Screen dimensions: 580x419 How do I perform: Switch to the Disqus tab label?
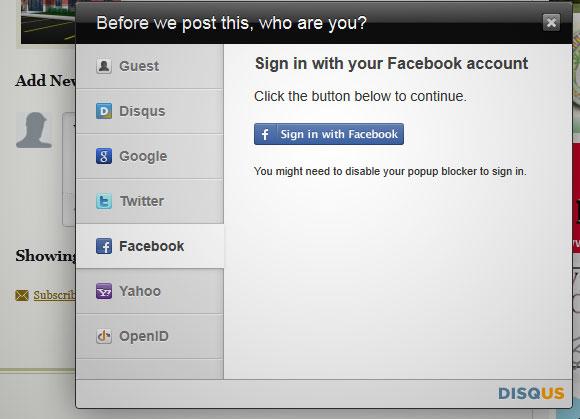142,111
